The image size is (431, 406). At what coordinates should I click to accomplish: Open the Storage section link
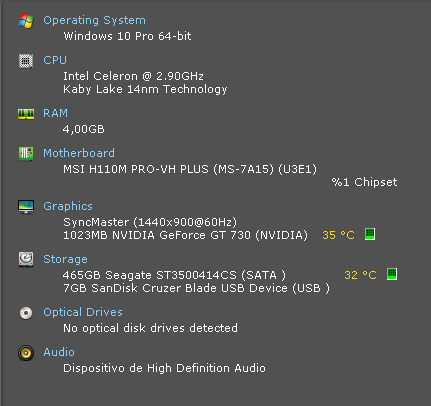[x=65, y=259]
